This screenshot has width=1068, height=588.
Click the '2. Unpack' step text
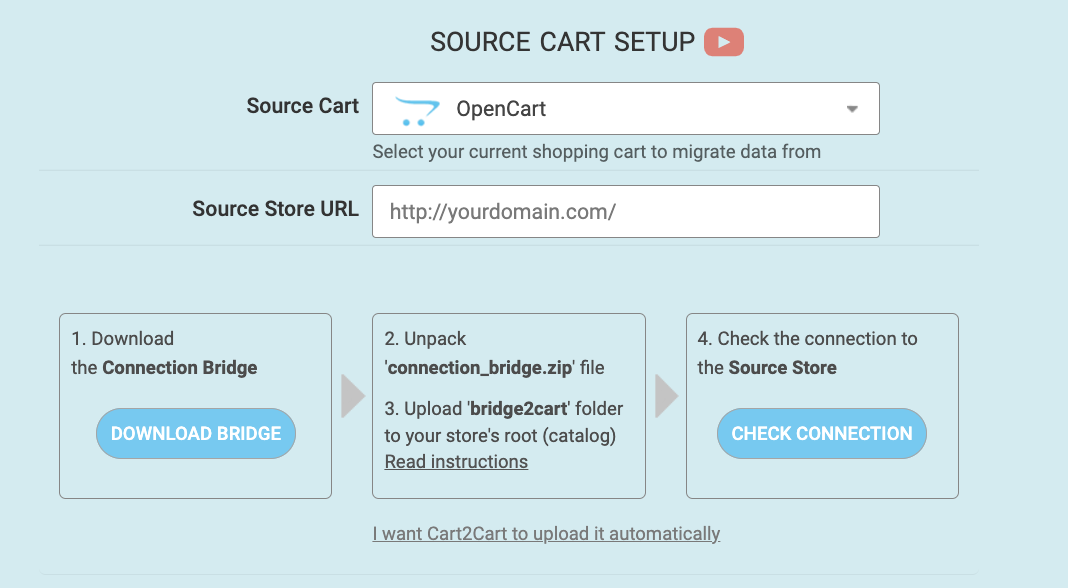click(x=426, y=339)
